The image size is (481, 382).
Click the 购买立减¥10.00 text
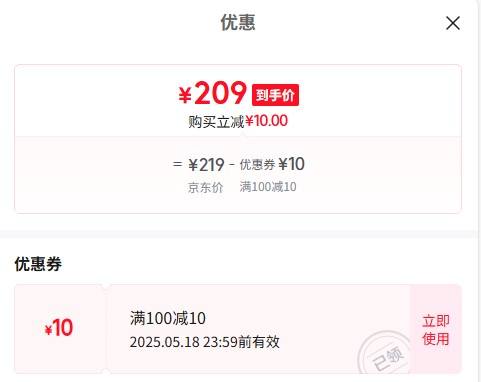(238, 121)
